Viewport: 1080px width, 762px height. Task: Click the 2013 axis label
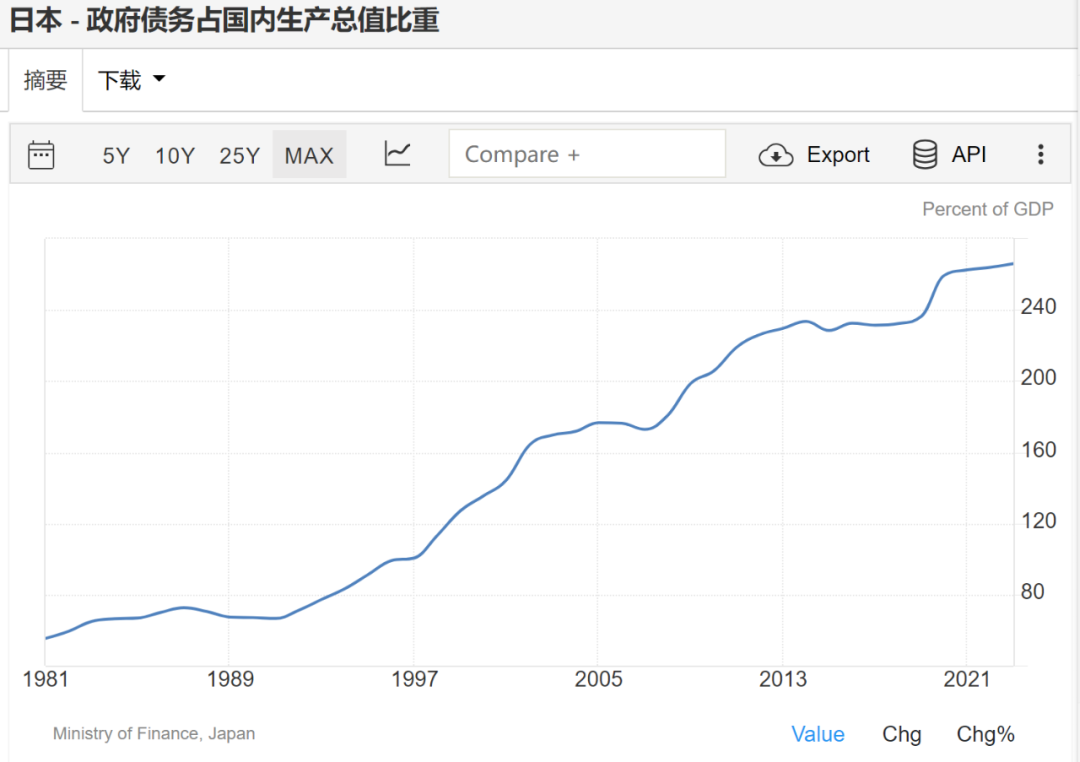pos(783,679)
